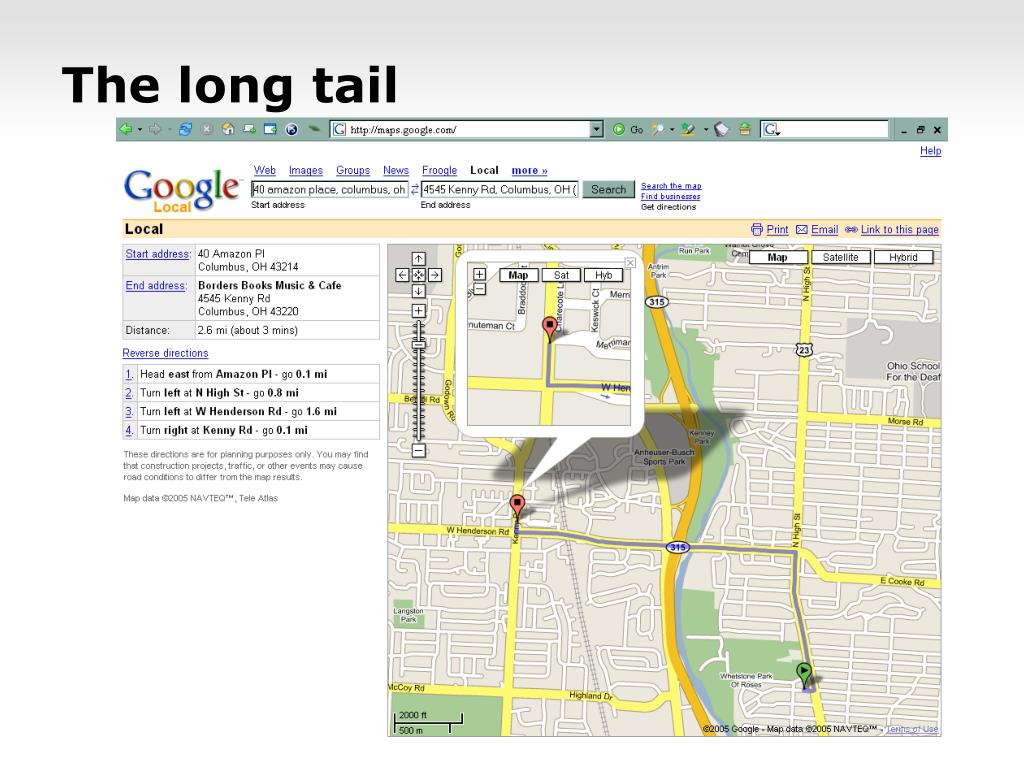Image resolution: width=1024 pixels, height=768 pixels.
Task: Click the Google Local logo
Action: 182,190
